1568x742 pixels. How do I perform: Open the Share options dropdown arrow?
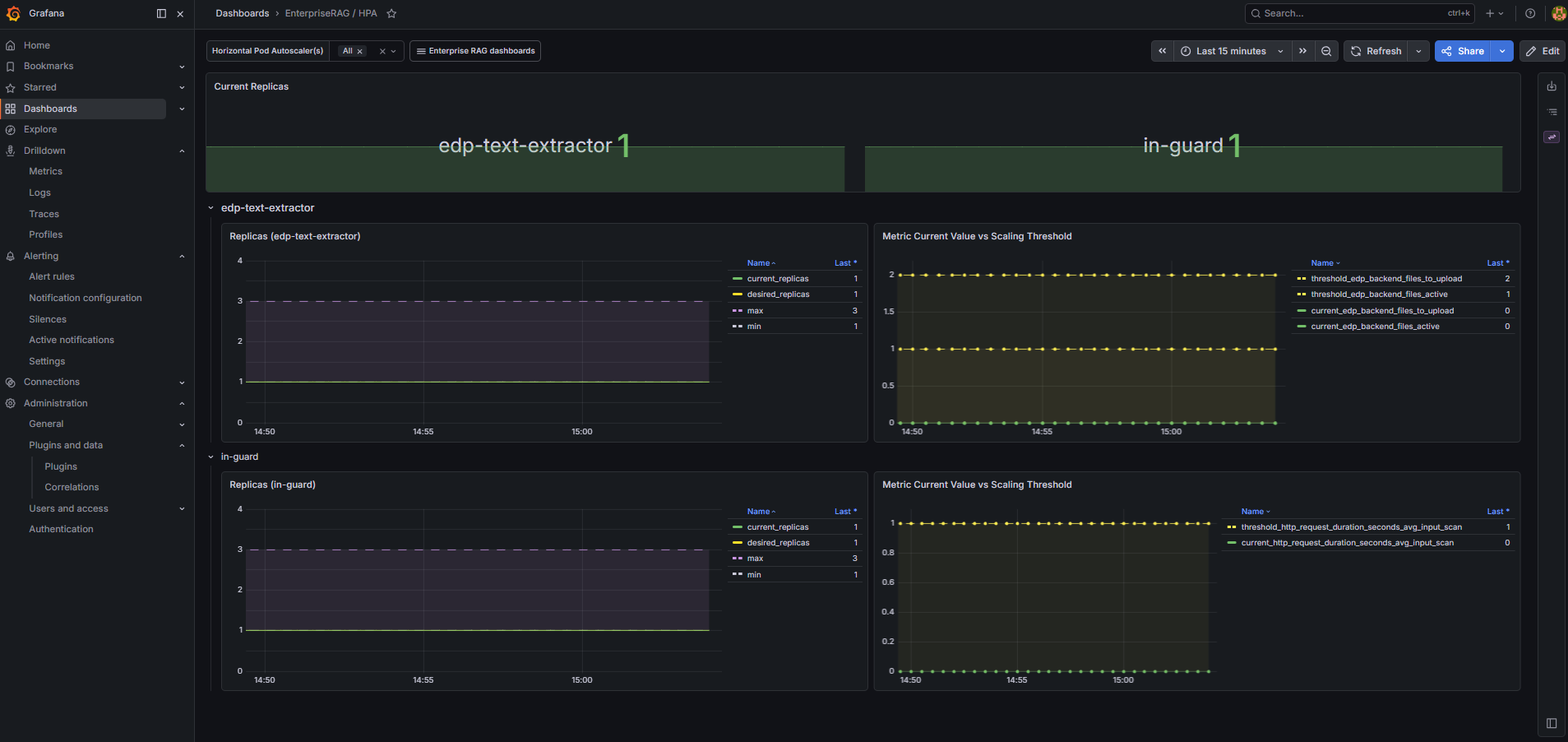point(1502,51)
